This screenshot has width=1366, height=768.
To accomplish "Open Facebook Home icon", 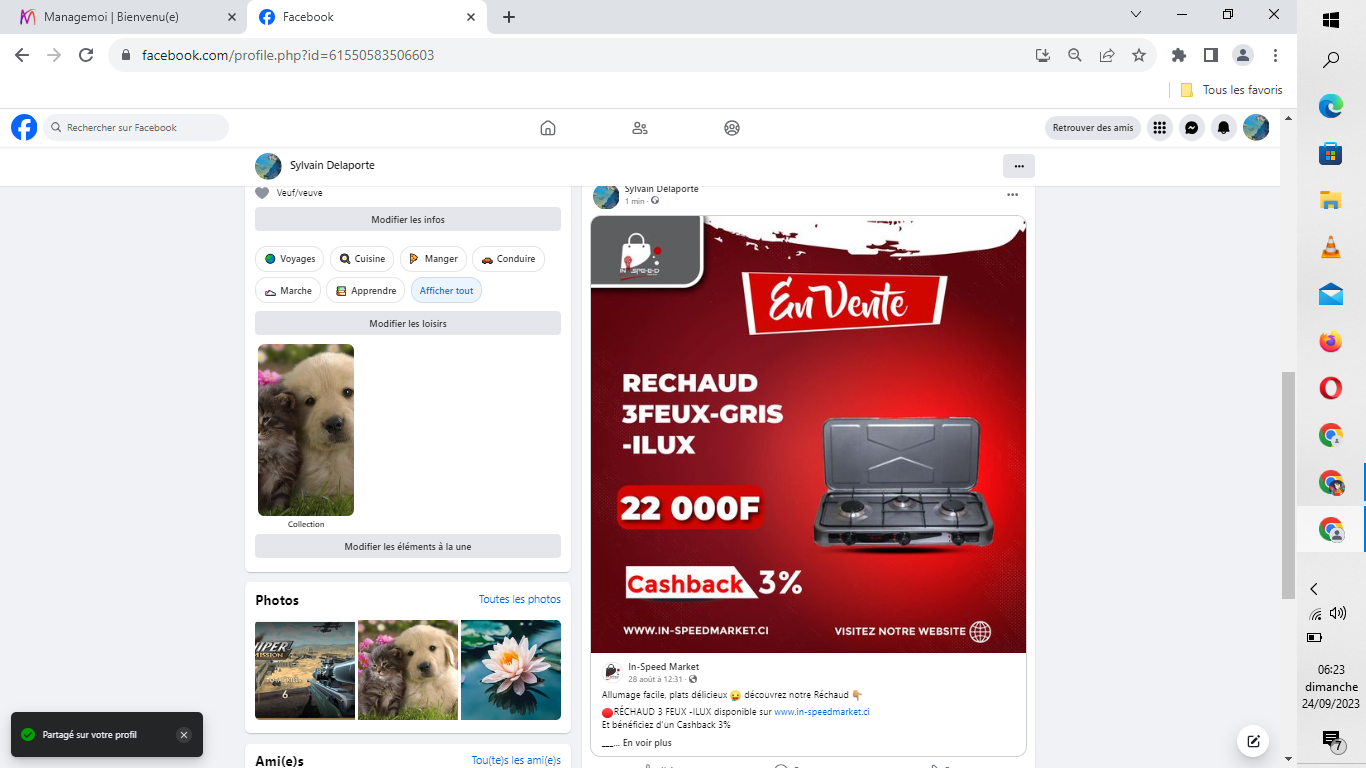I will point(547,128).
